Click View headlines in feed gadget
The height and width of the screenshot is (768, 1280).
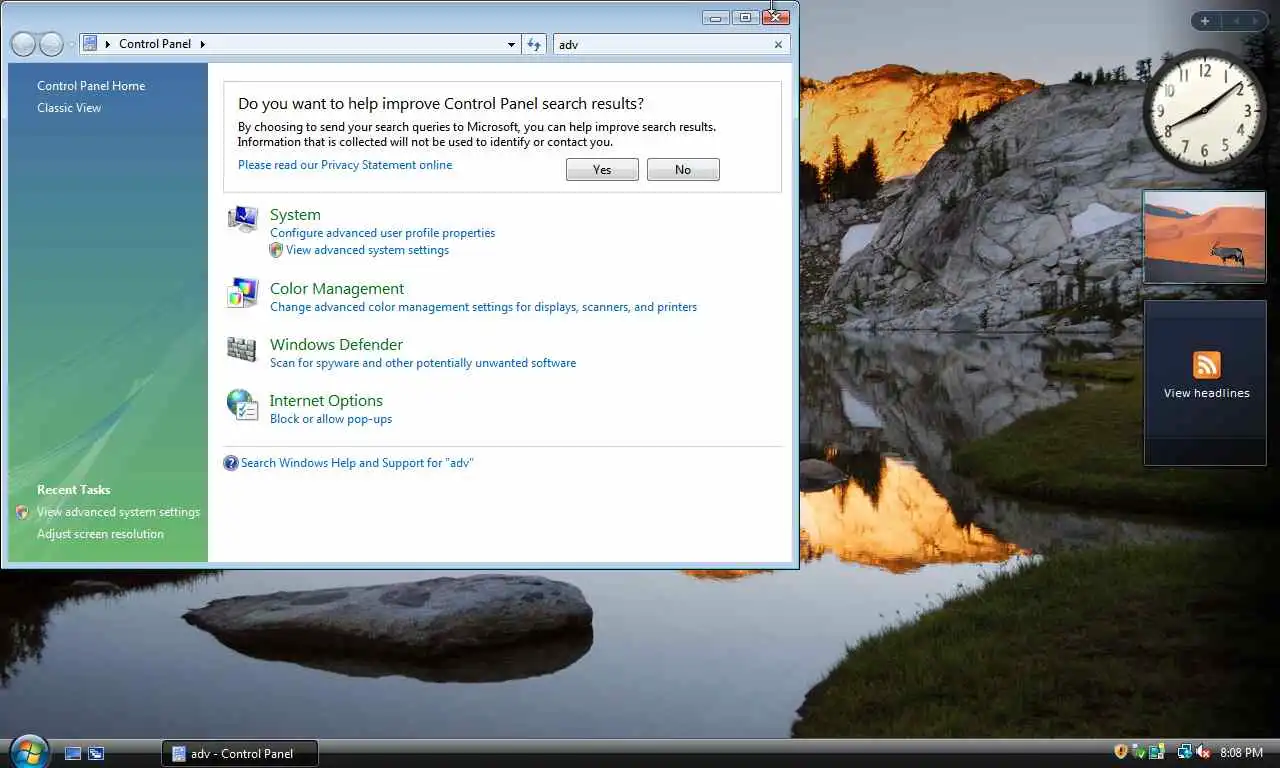[1206, 393]
